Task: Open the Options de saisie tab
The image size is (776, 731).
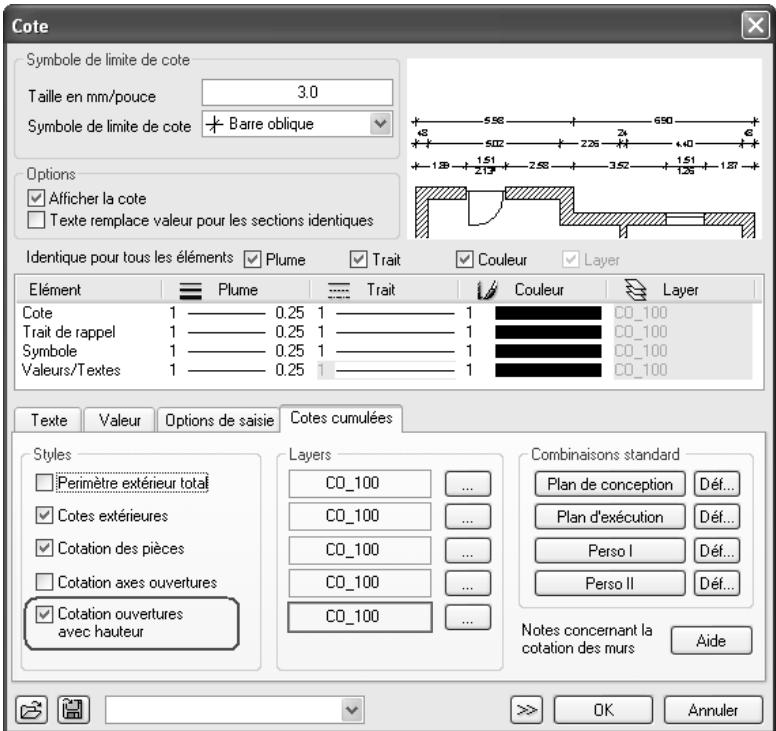Action: pyautogui.click(x=219, y=420)
